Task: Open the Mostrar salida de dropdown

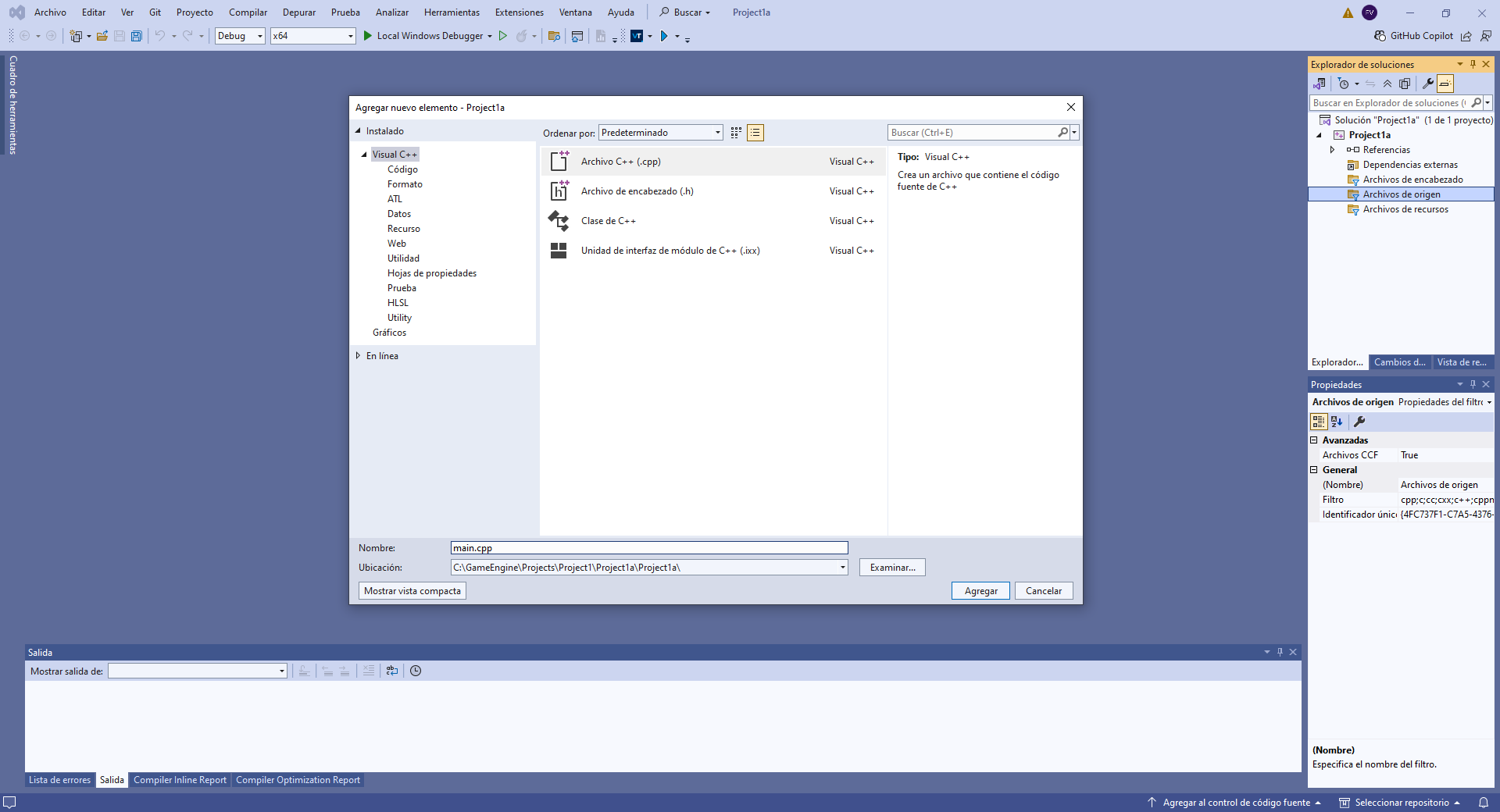Action: (198, 671)
